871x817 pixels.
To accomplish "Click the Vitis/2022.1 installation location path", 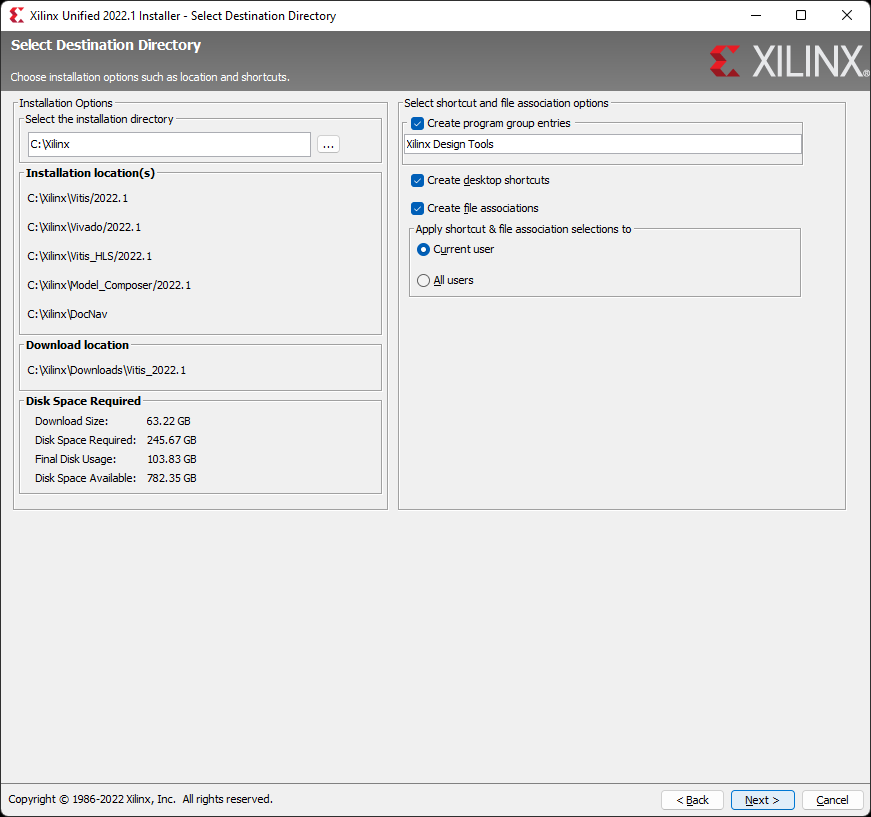I will click(x=77, y=198).
